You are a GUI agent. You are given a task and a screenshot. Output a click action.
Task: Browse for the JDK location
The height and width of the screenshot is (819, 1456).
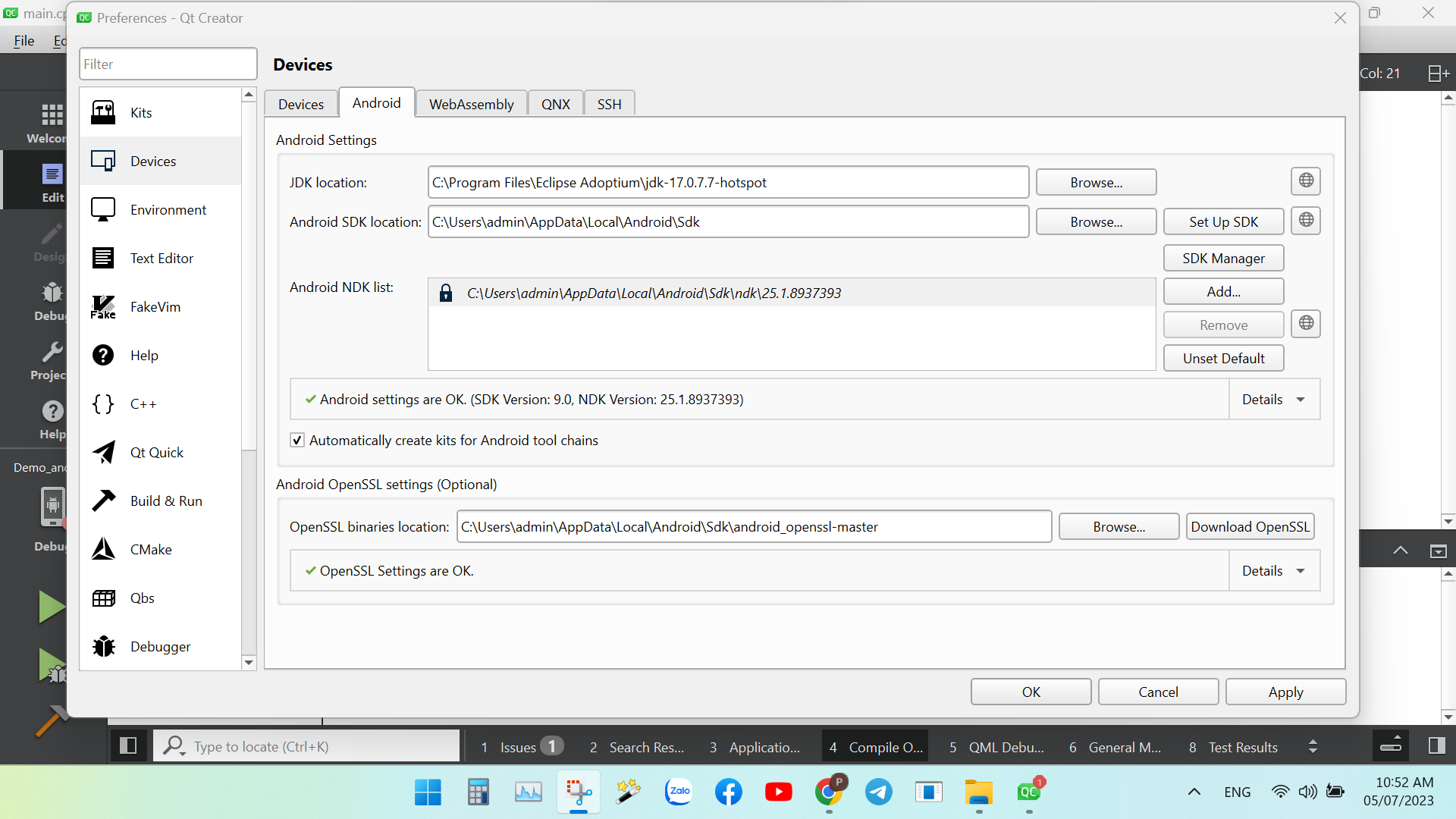1096,183
